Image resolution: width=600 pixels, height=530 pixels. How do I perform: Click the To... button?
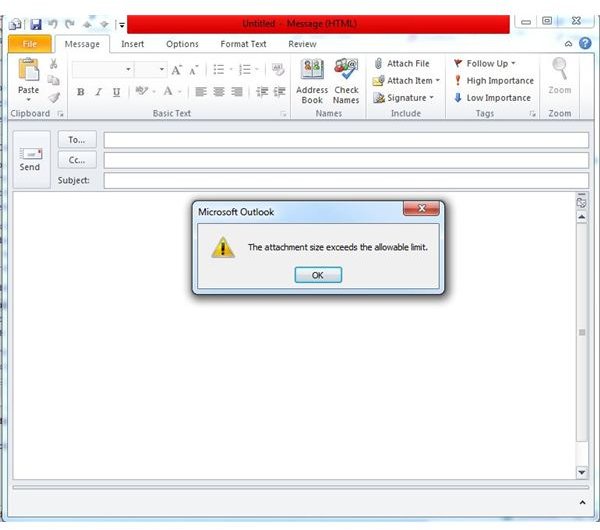pos(77,140)
